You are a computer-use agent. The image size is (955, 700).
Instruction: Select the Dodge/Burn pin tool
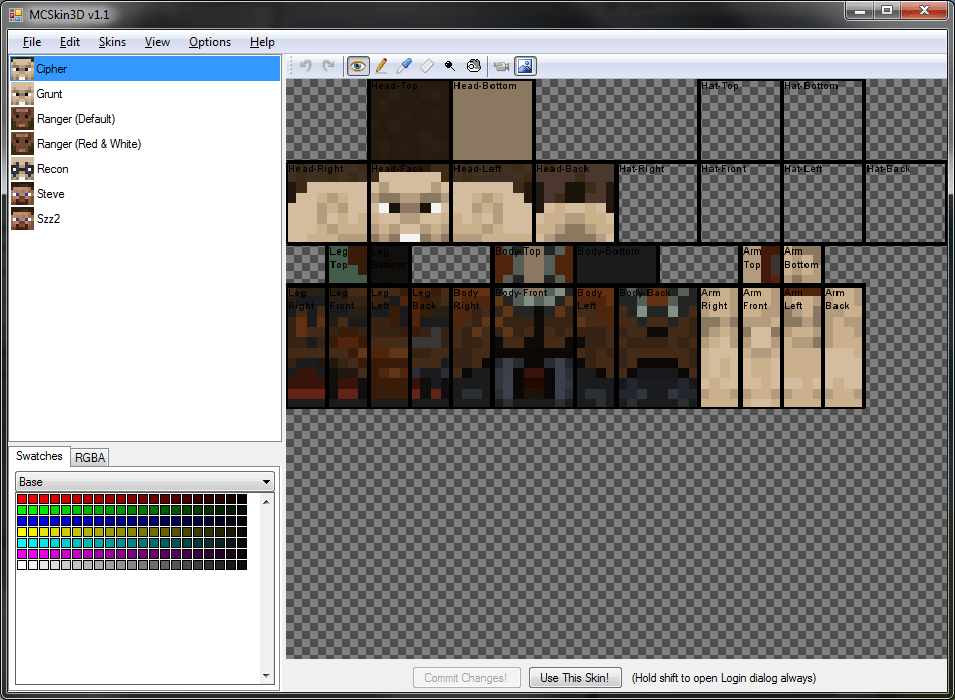click(x=450, y=66)
